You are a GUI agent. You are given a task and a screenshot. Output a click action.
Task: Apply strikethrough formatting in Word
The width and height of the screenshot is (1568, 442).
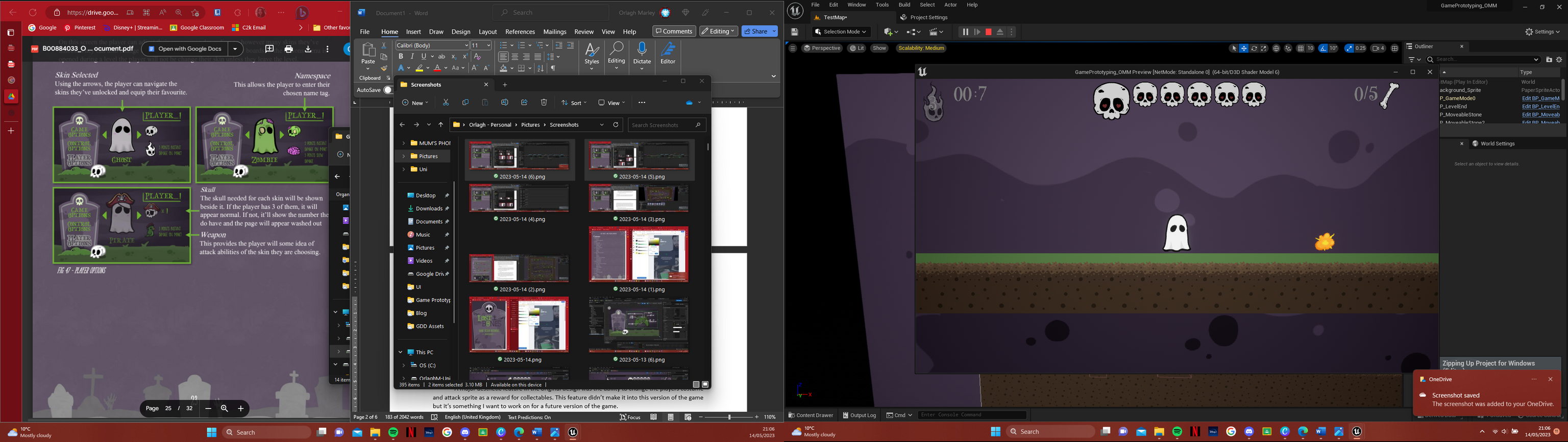pos(442,57)
